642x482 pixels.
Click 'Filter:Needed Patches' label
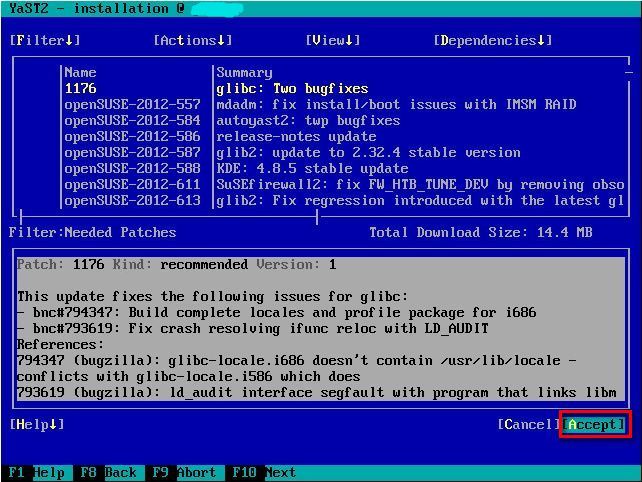[92, 232]
